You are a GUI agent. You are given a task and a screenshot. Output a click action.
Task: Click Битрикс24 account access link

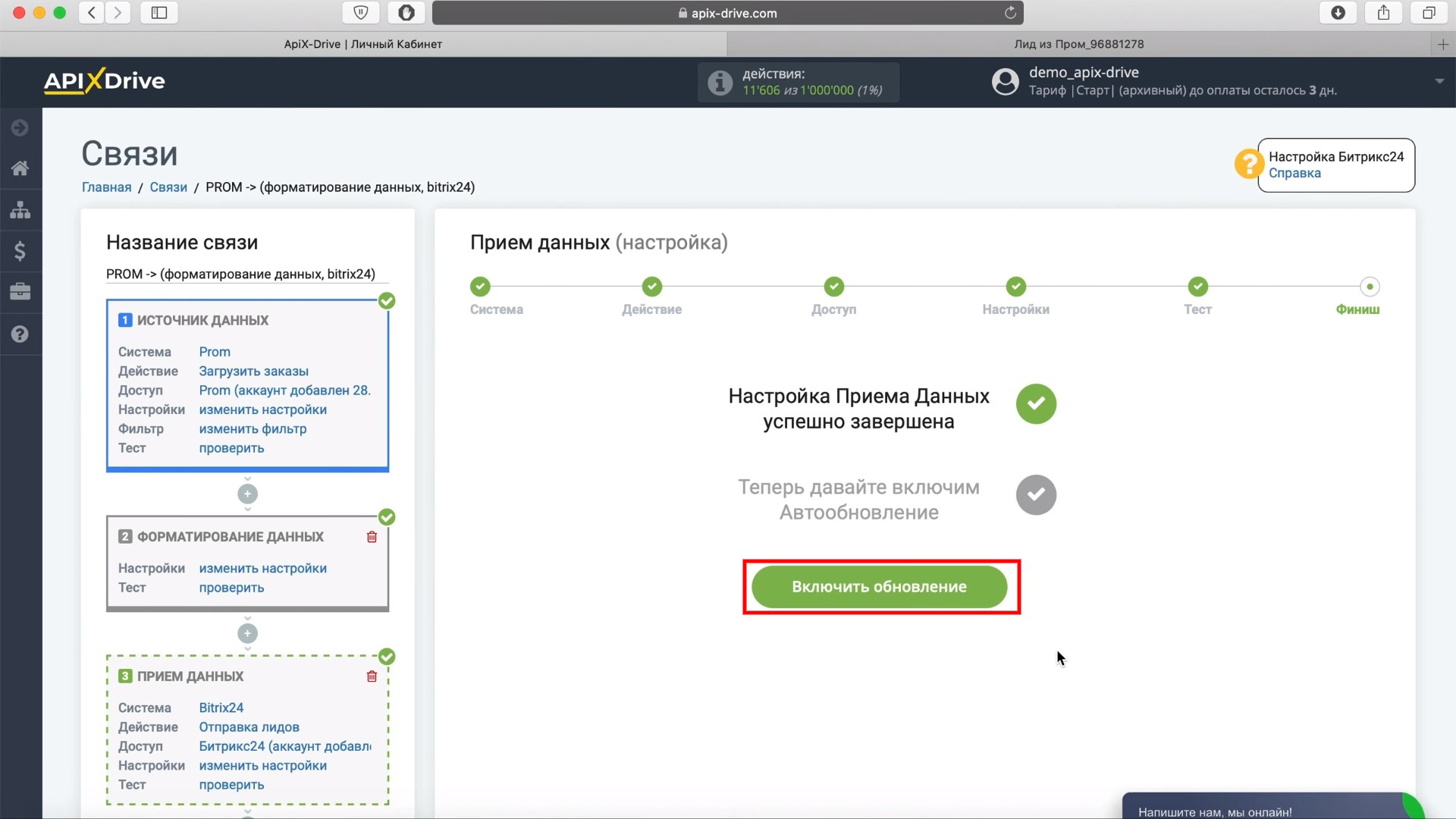(284, 746)
